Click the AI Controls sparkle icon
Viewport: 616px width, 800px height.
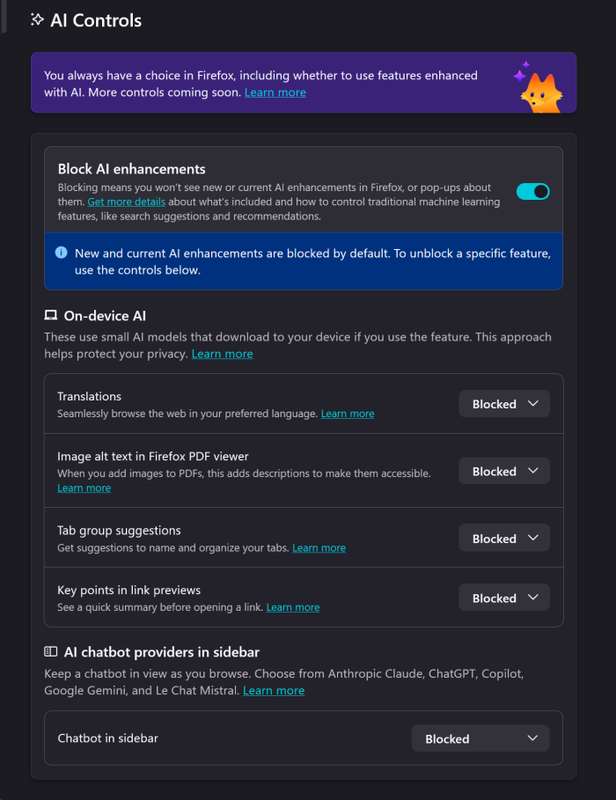pyautogui.click(x=37, y=20)
